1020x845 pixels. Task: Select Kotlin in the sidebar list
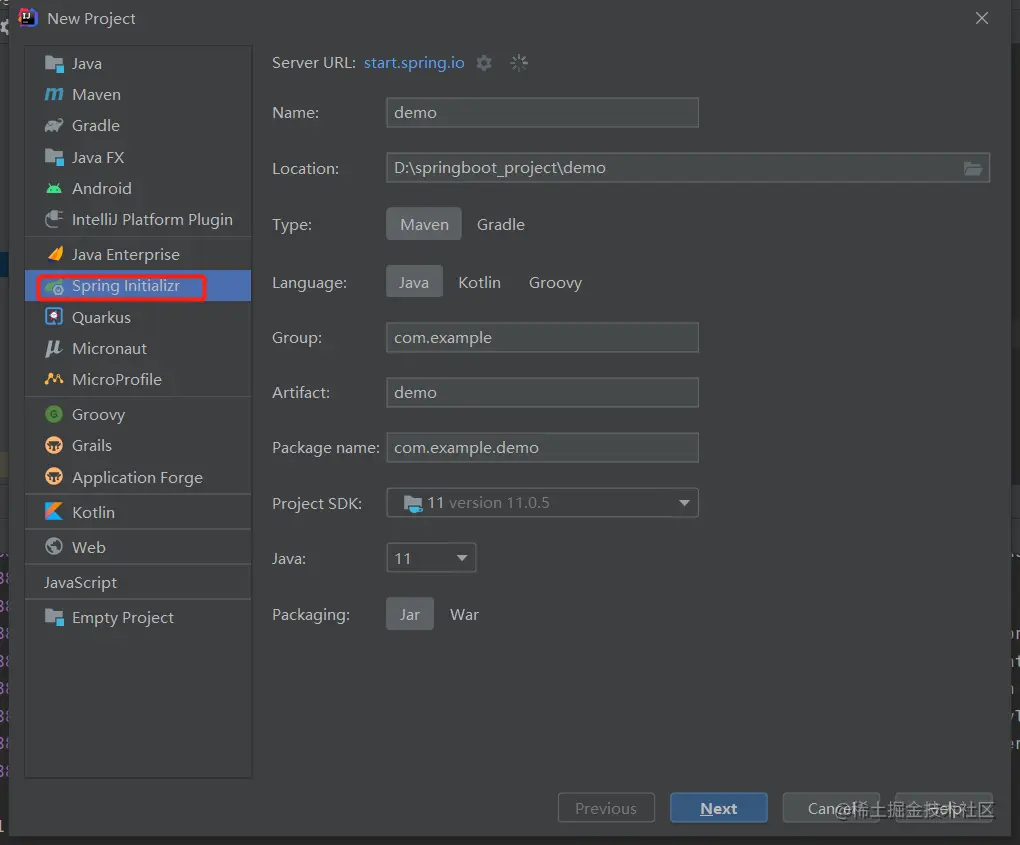click(138, 513)
